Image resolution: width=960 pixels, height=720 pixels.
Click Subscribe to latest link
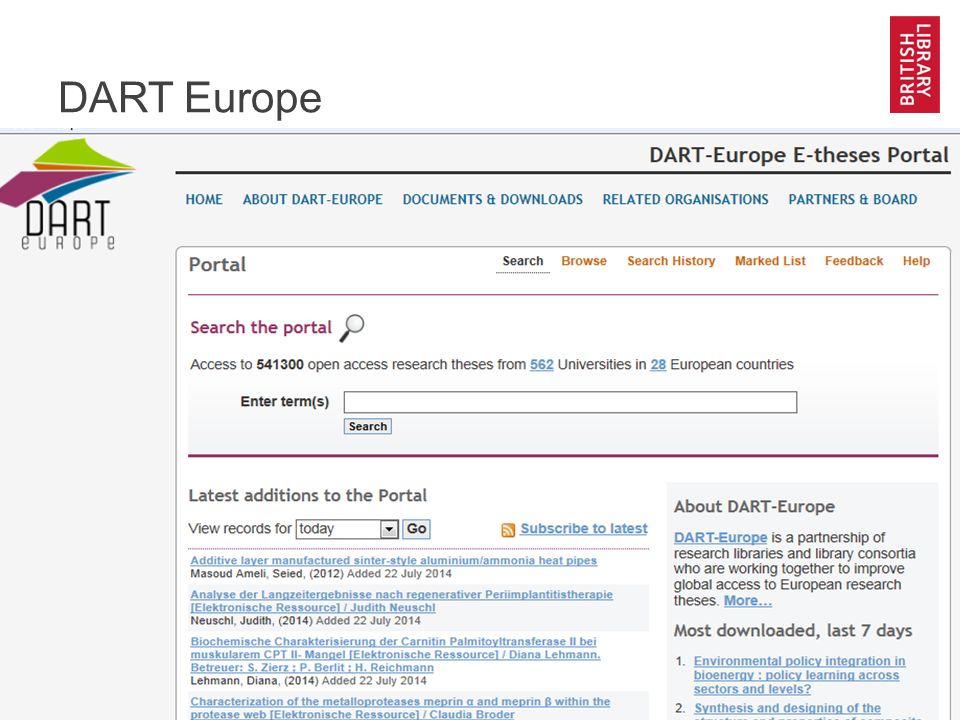583,529
